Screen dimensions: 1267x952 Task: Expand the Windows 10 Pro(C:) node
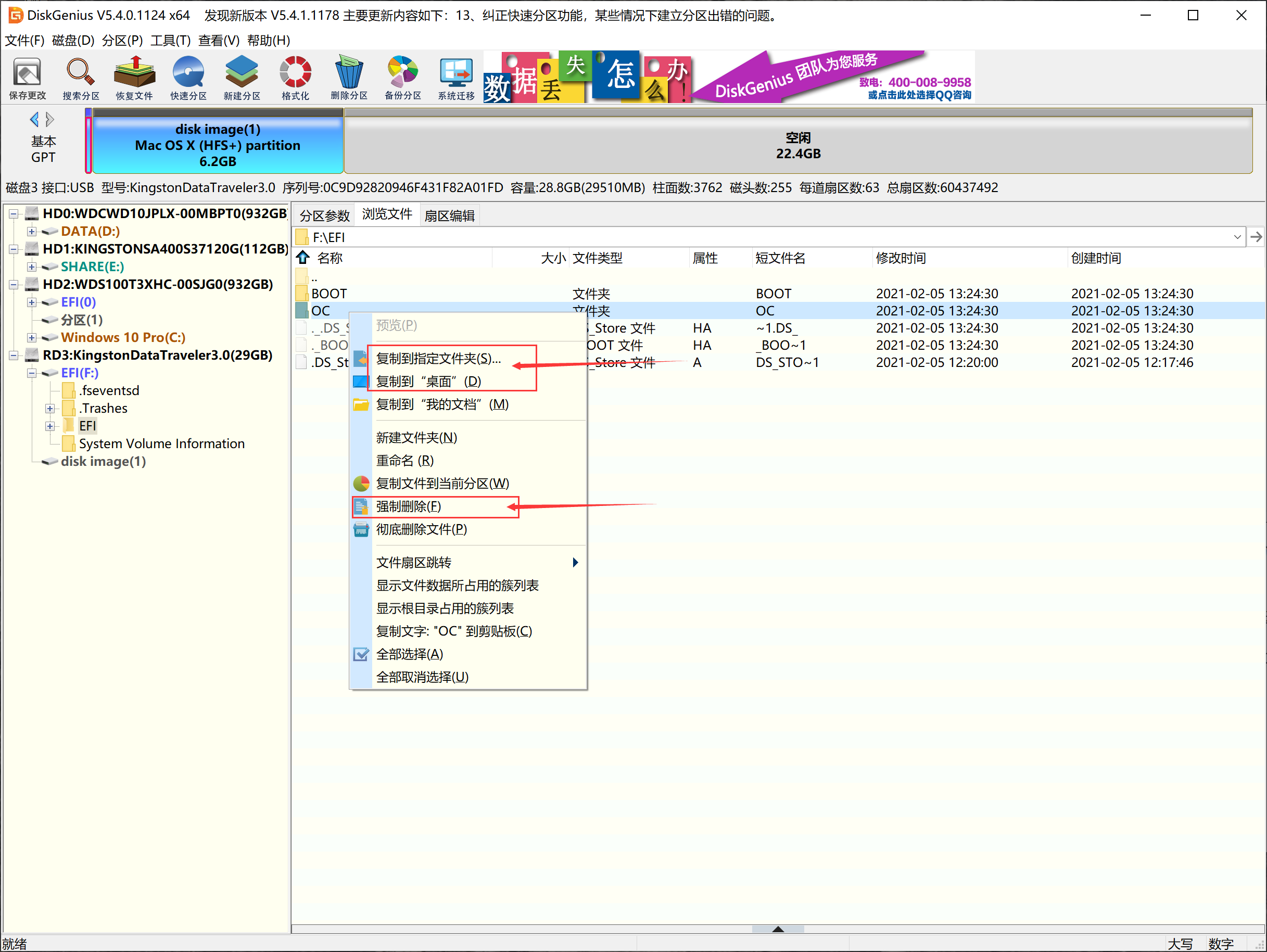32,338
